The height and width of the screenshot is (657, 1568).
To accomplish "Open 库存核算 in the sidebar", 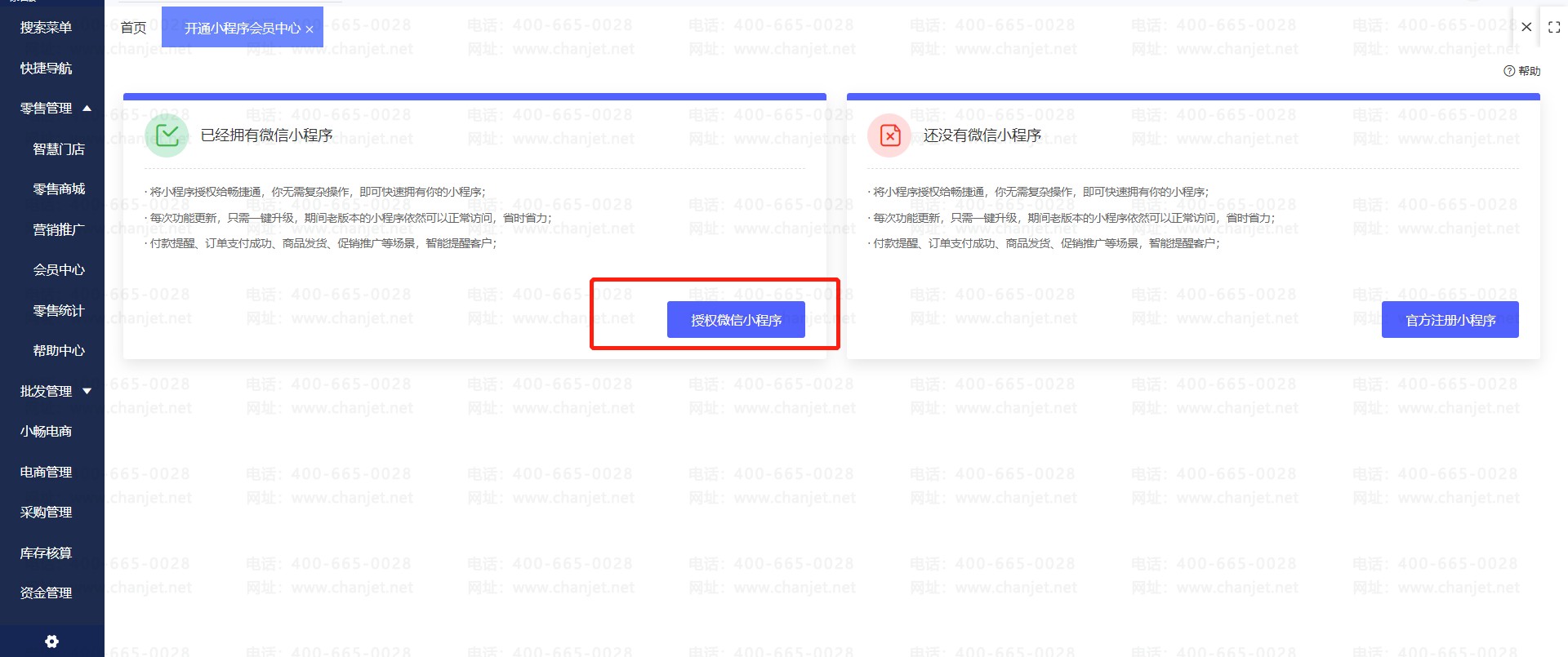I will point(46,553).
